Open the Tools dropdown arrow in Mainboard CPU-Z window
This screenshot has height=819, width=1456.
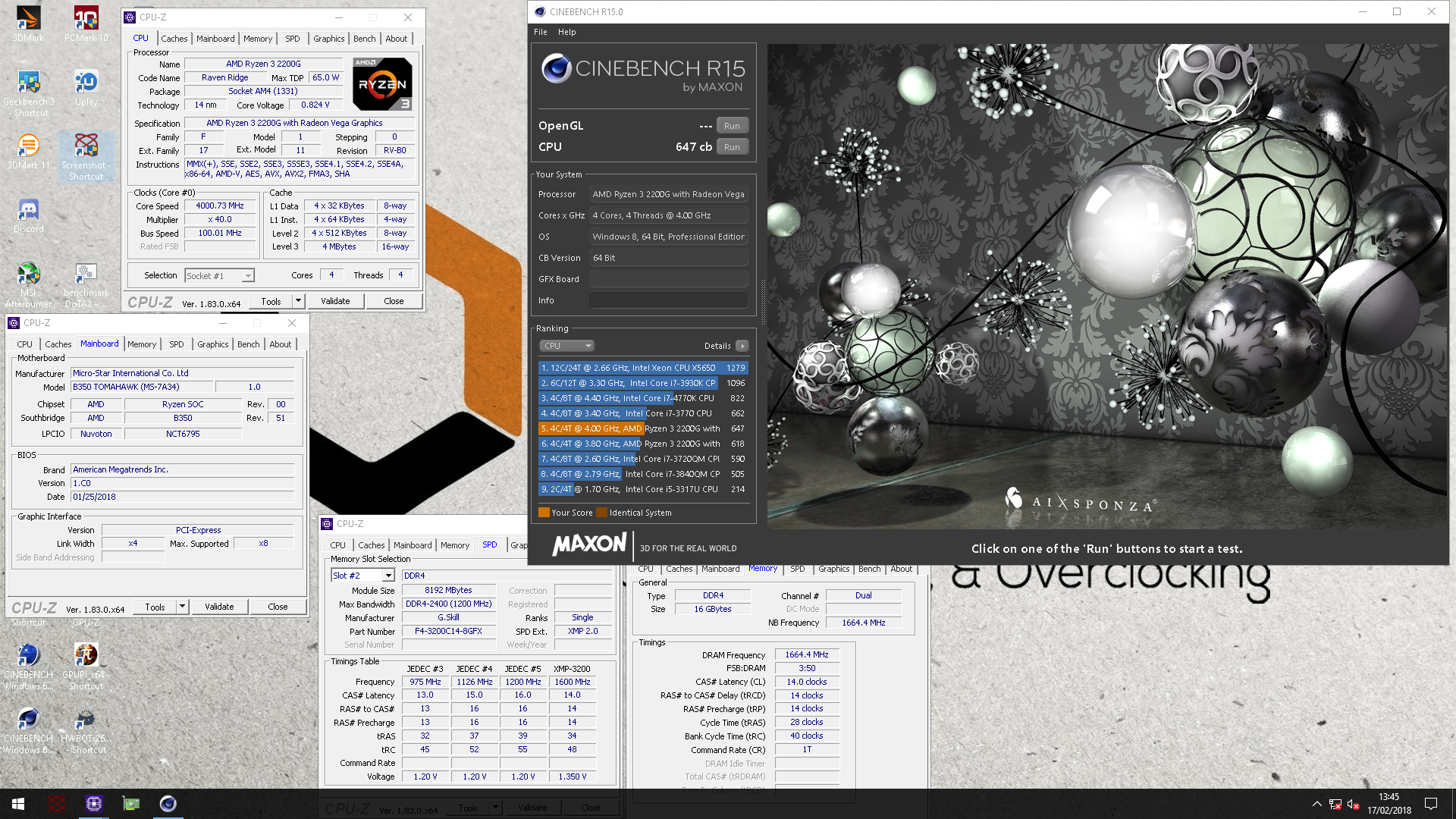pos(182,607)
